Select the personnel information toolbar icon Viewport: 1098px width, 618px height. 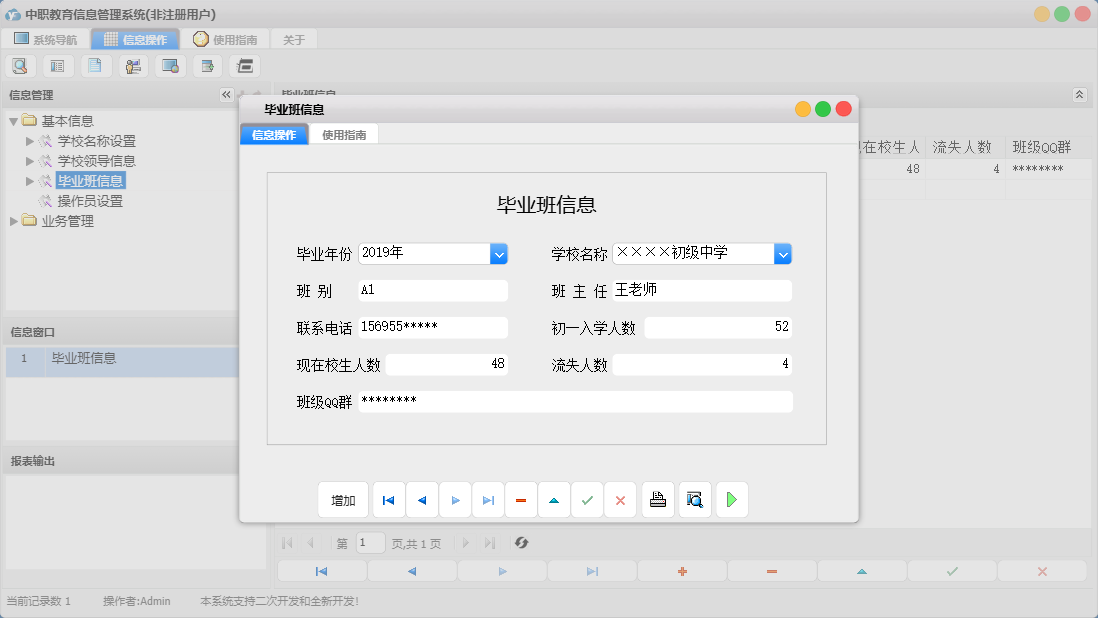[132, 65]
